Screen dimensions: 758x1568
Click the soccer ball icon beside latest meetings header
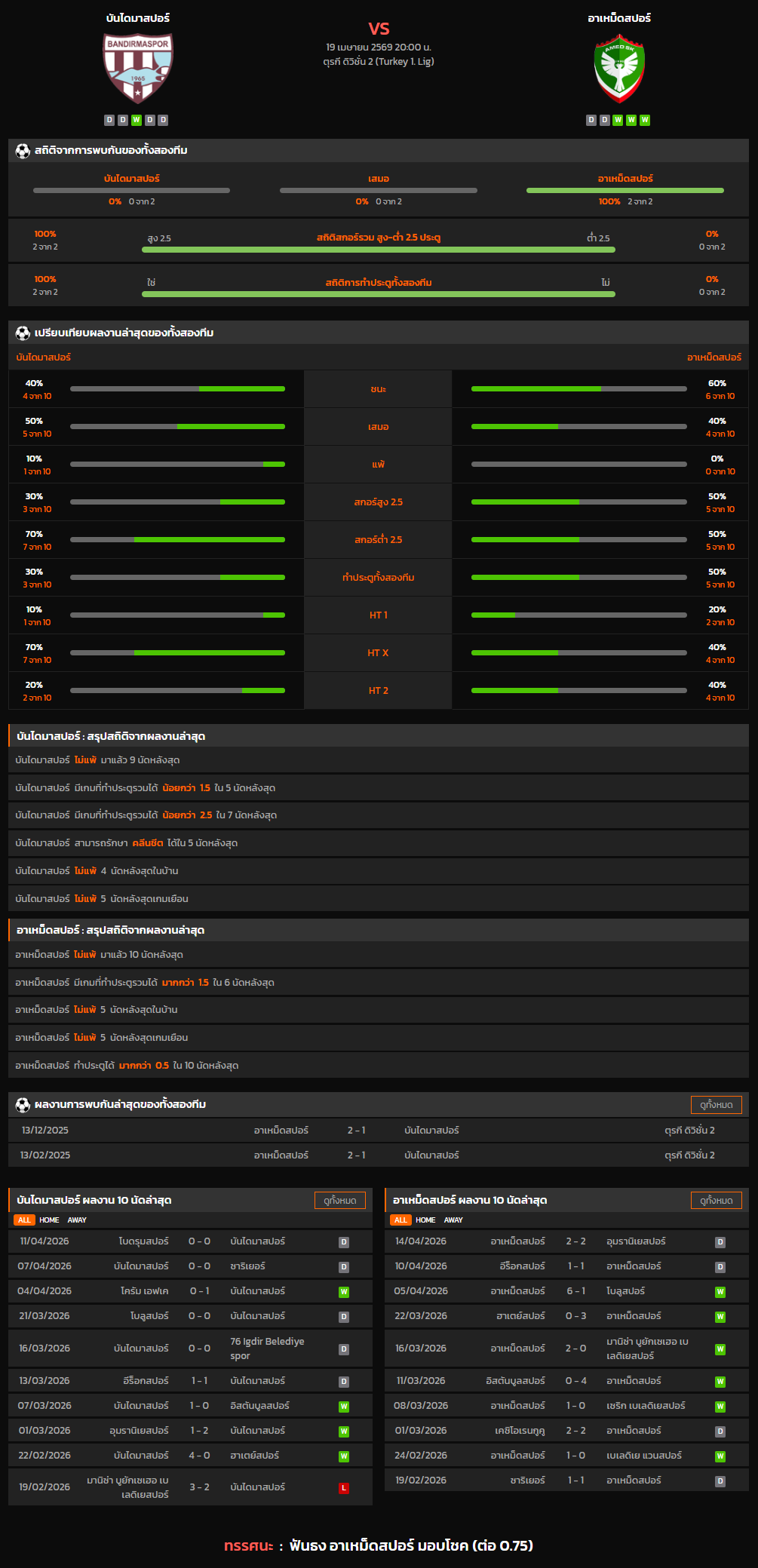coord(23,1104)
